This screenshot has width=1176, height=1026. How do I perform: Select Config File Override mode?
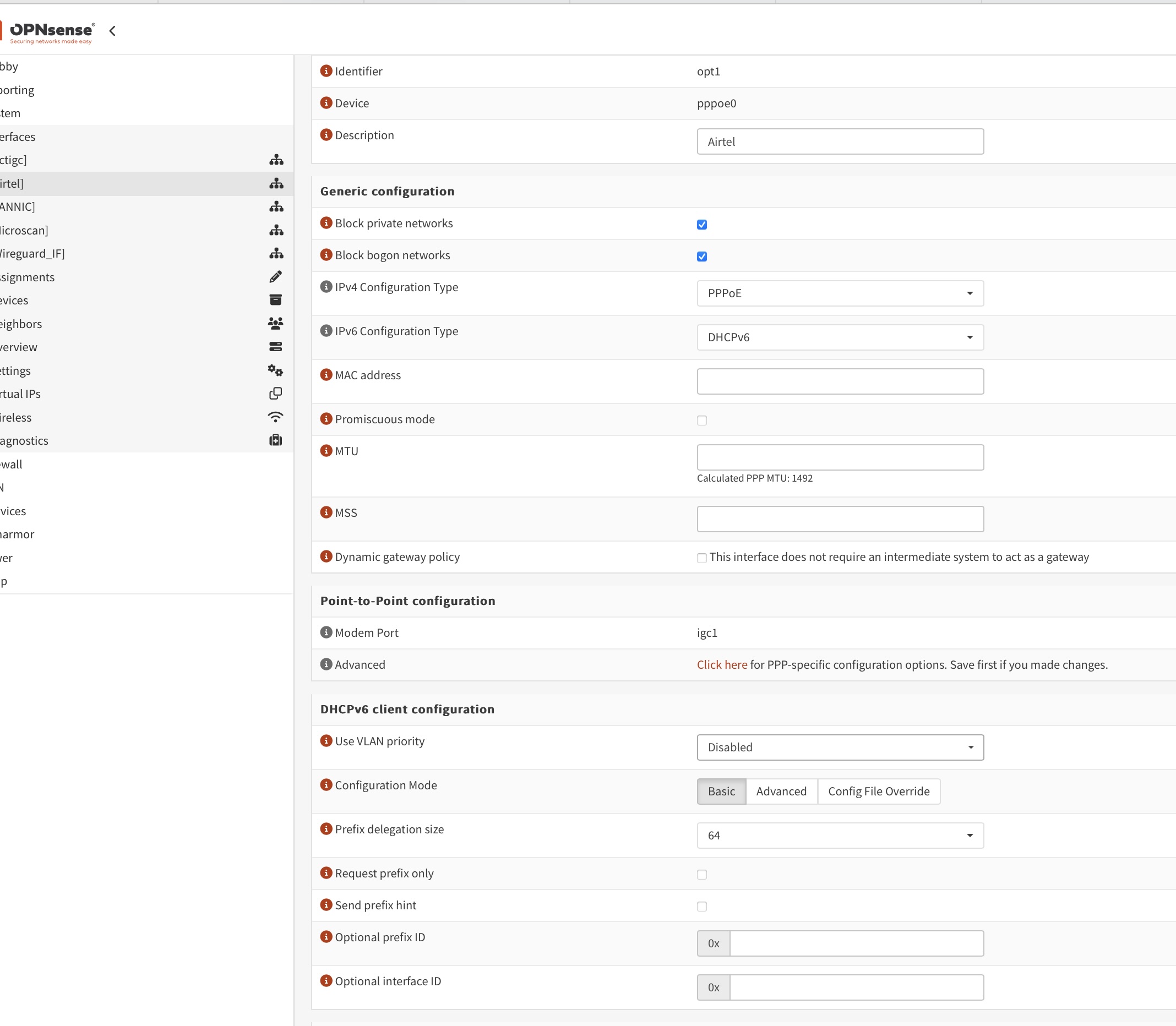[x=879, y=792]
